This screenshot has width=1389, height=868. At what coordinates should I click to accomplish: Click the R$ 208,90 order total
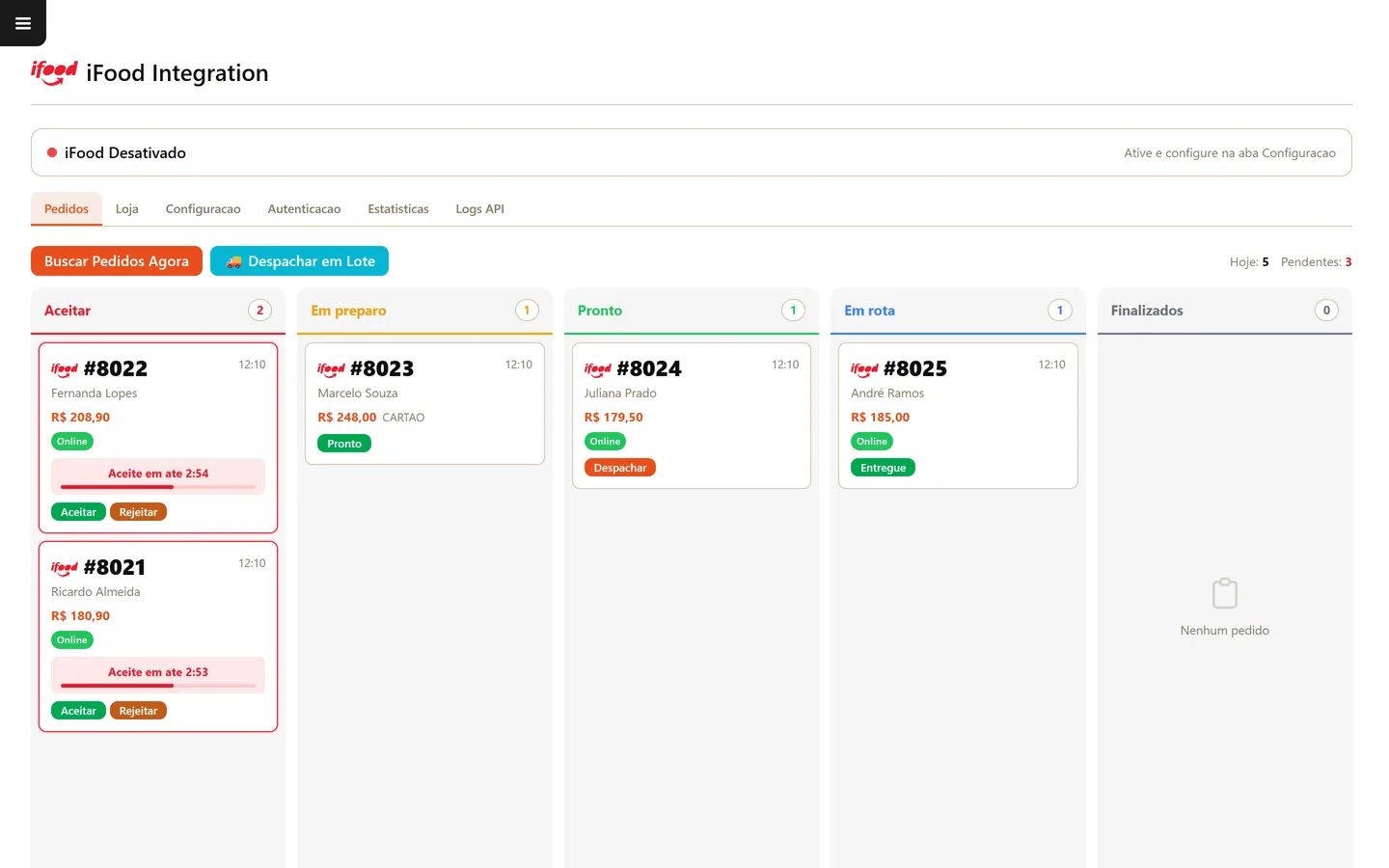coord(81,418)
